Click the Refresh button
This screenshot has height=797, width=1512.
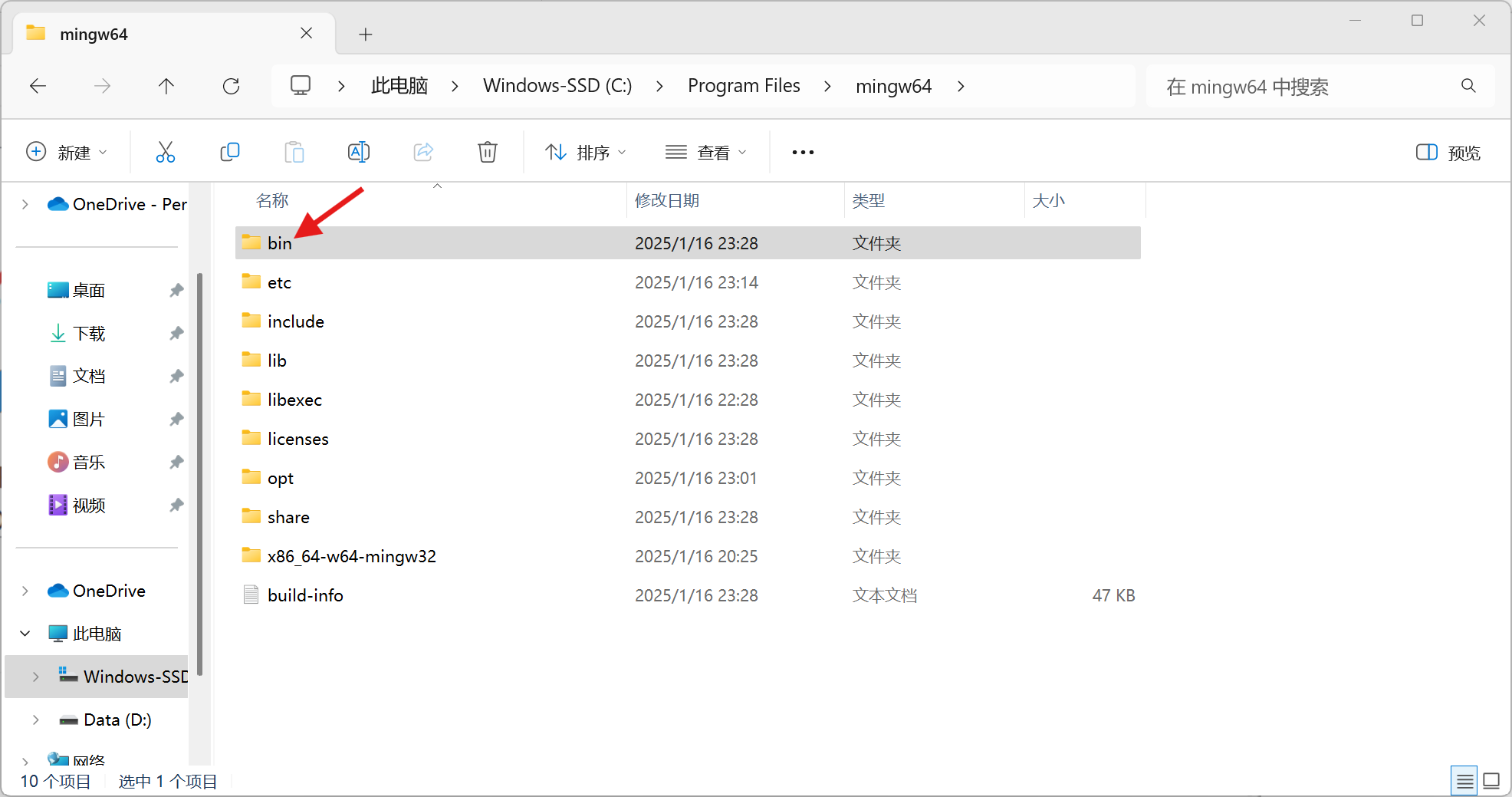(231, 86)
